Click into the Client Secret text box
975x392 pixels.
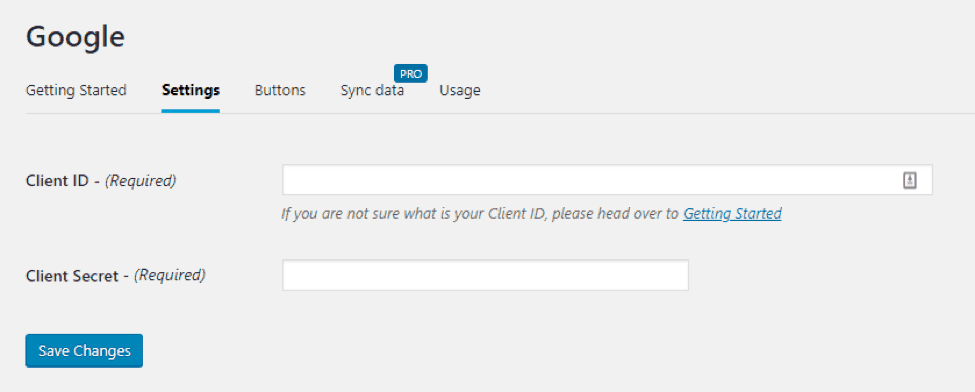point(486,275)
